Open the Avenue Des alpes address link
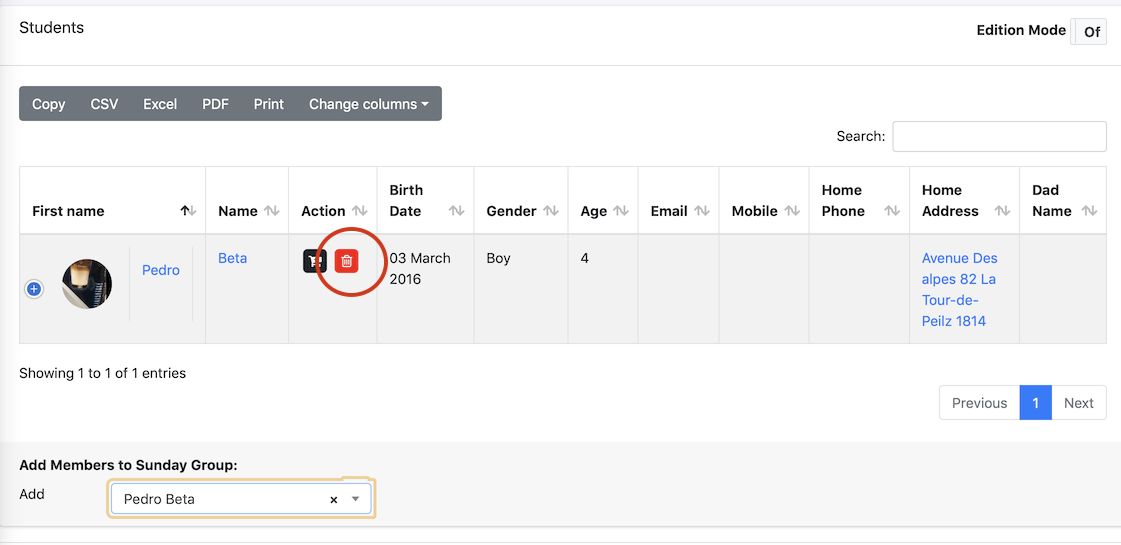Viewport: 1121px width, 545px height. pos(959,290)
